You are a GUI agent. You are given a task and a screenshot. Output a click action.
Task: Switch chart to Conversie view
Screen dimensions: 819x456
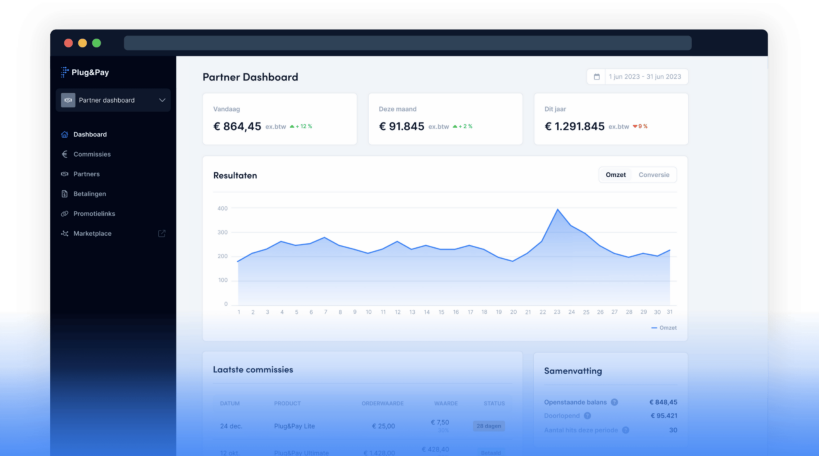point(654,175)
